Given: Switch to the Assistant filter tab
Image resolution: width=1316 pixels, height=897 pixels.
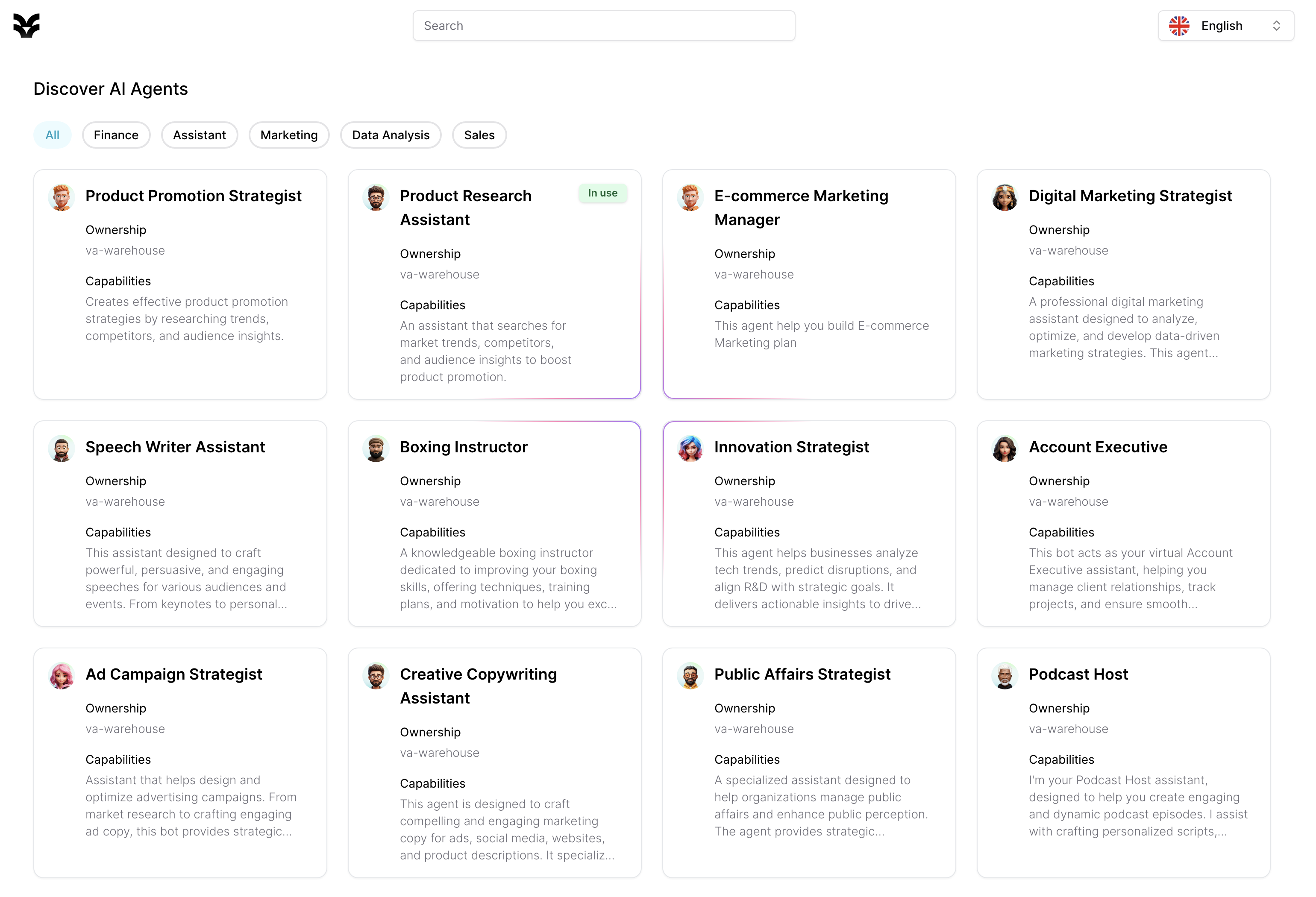Looking at the screenshot, I should [x=200, y=135].
